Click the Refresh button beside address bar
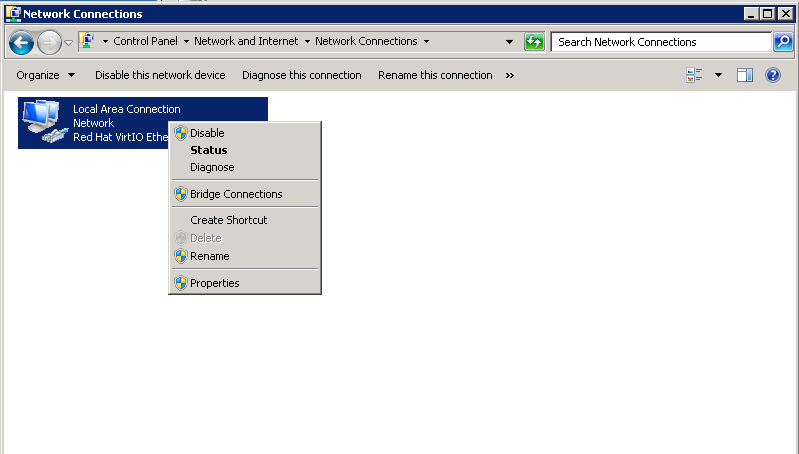Image resolution: width=799 pixels, height=454 pixels. [x=534, y=42]
